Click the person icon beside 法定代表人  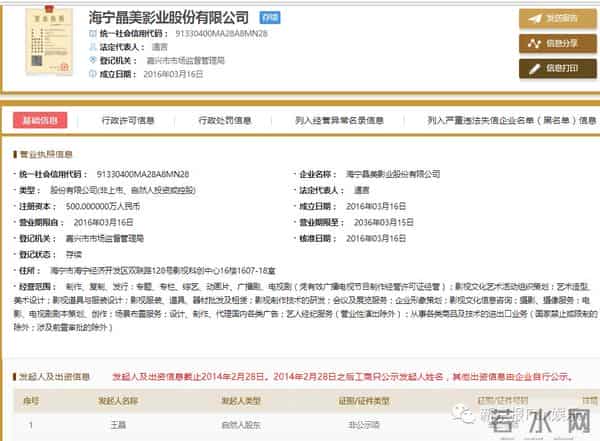click(92, 47)
